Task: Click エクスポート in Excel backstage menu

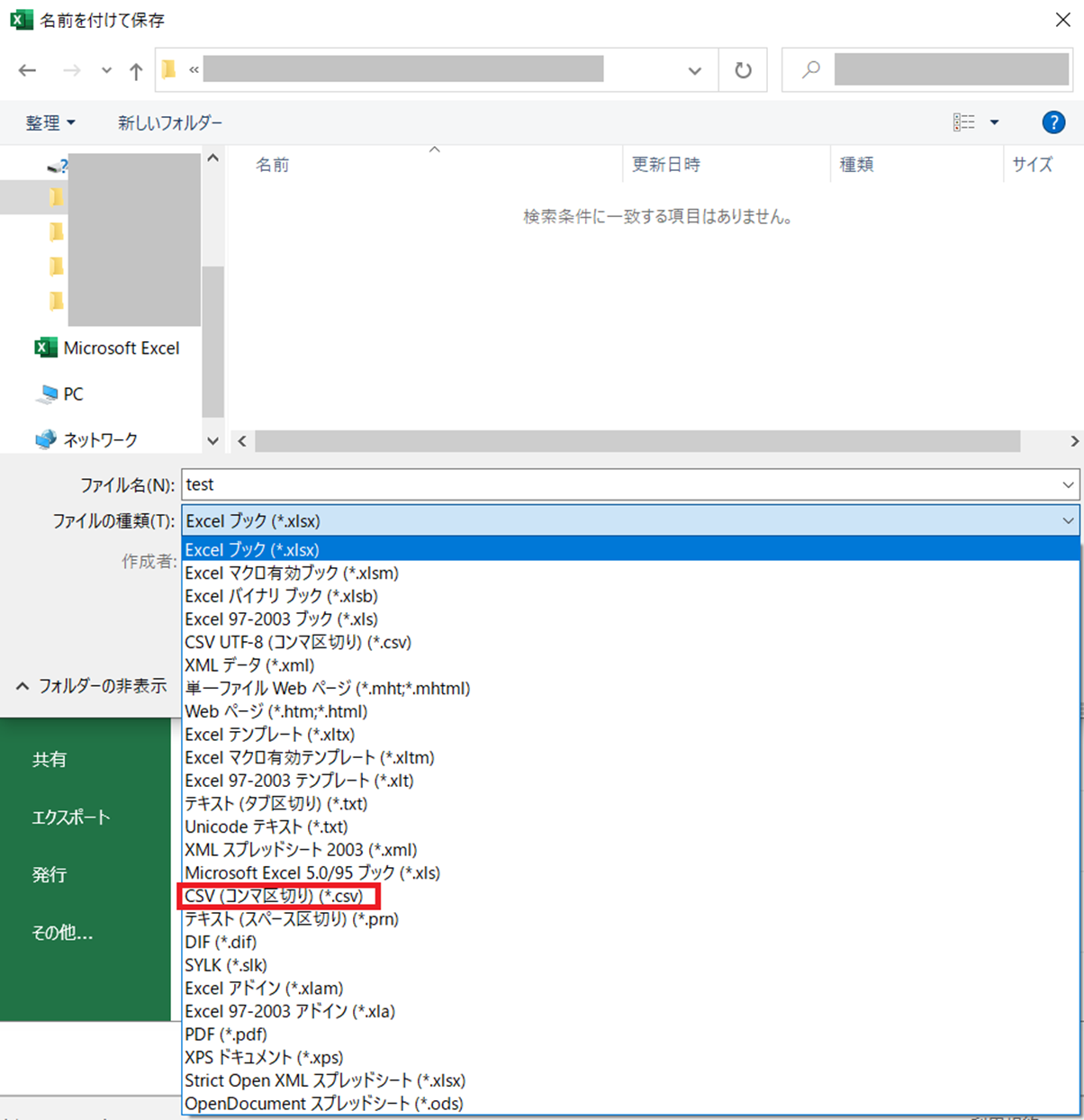Action: [71, 817]
